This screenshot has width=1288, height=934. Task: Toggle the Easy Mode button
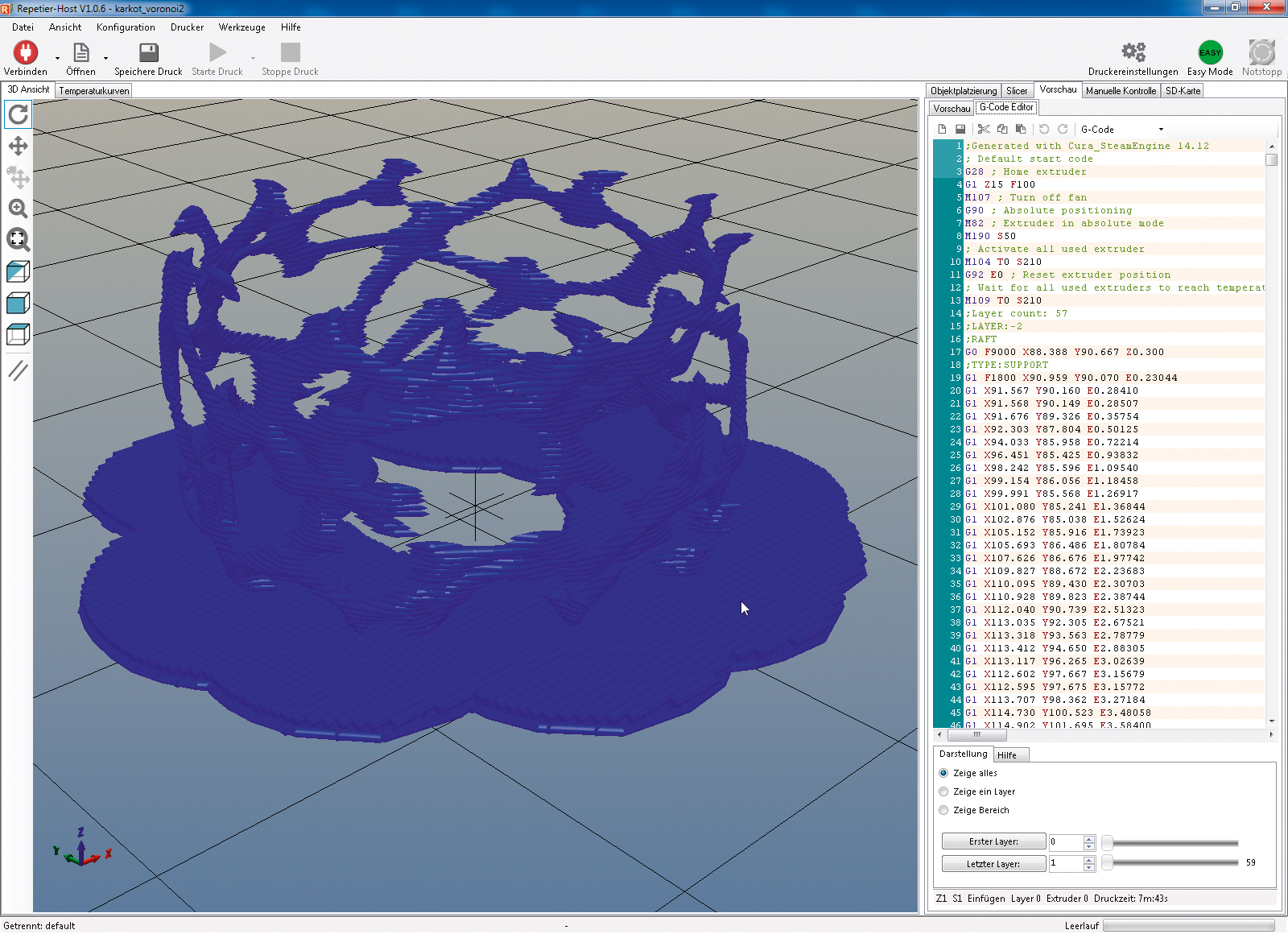coord(1210,53)
